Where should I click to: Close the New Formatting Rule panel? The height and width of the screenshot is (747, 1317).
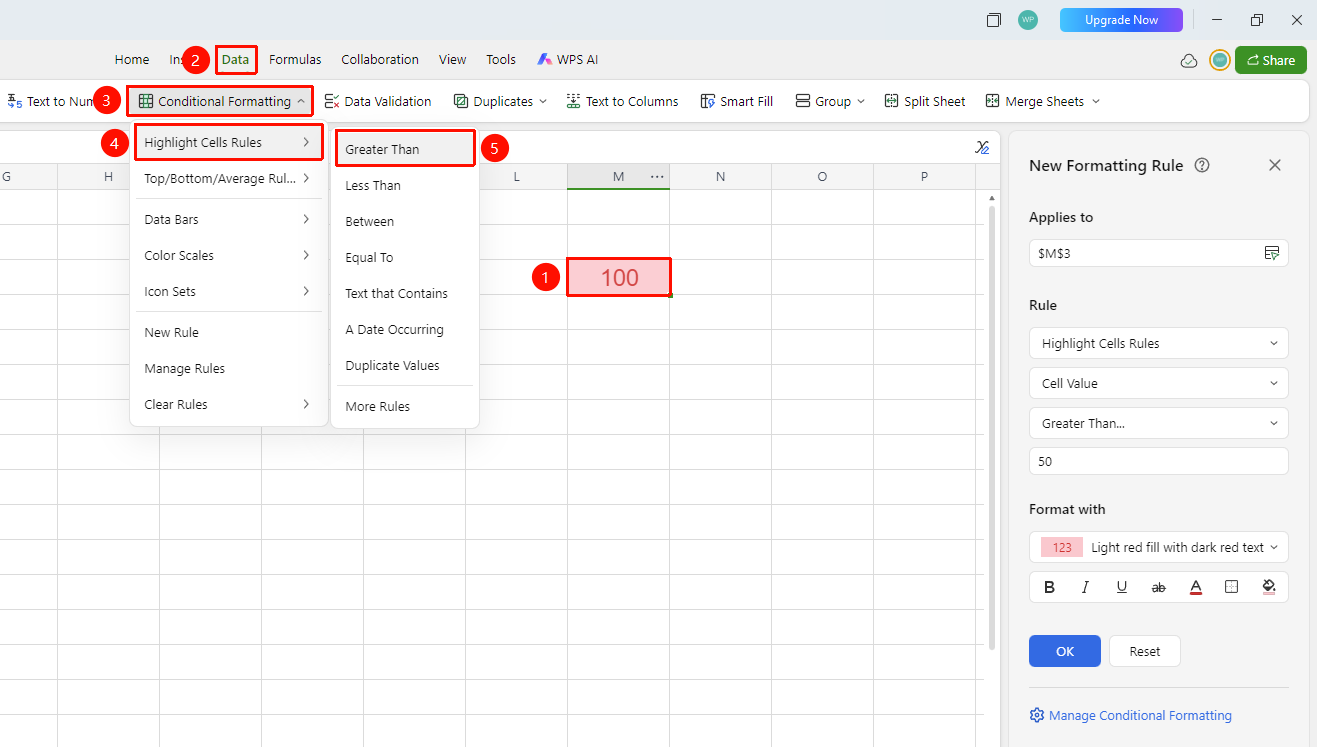coord(1275,165)
